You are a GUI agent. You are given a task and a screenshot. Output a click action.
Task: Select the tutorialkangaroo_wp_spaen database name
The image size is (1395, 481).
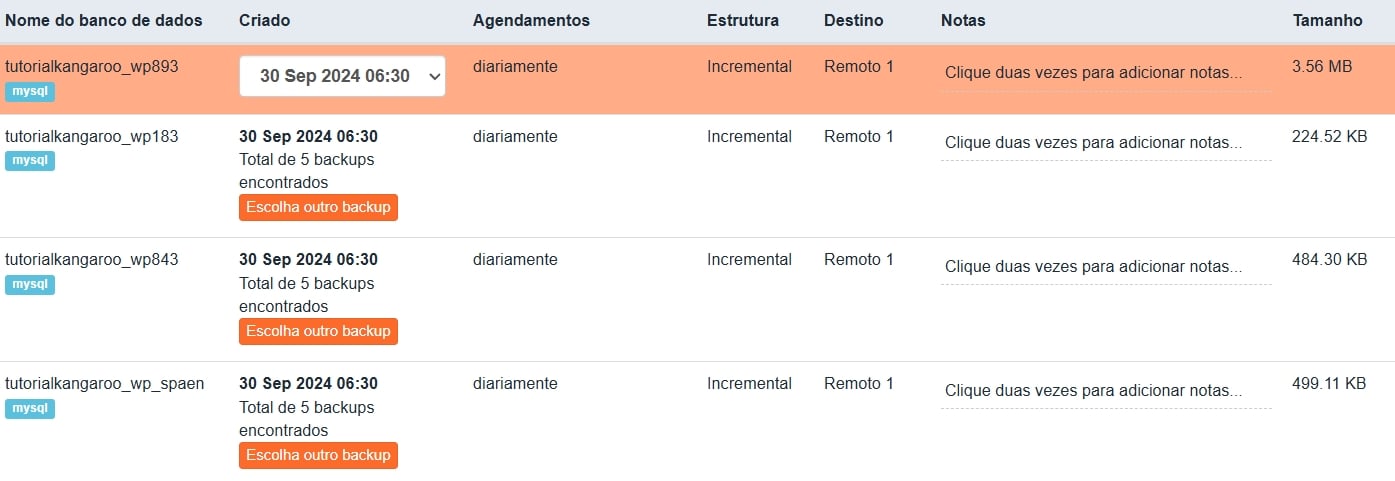pyautogui.click(x=105, y=384)
